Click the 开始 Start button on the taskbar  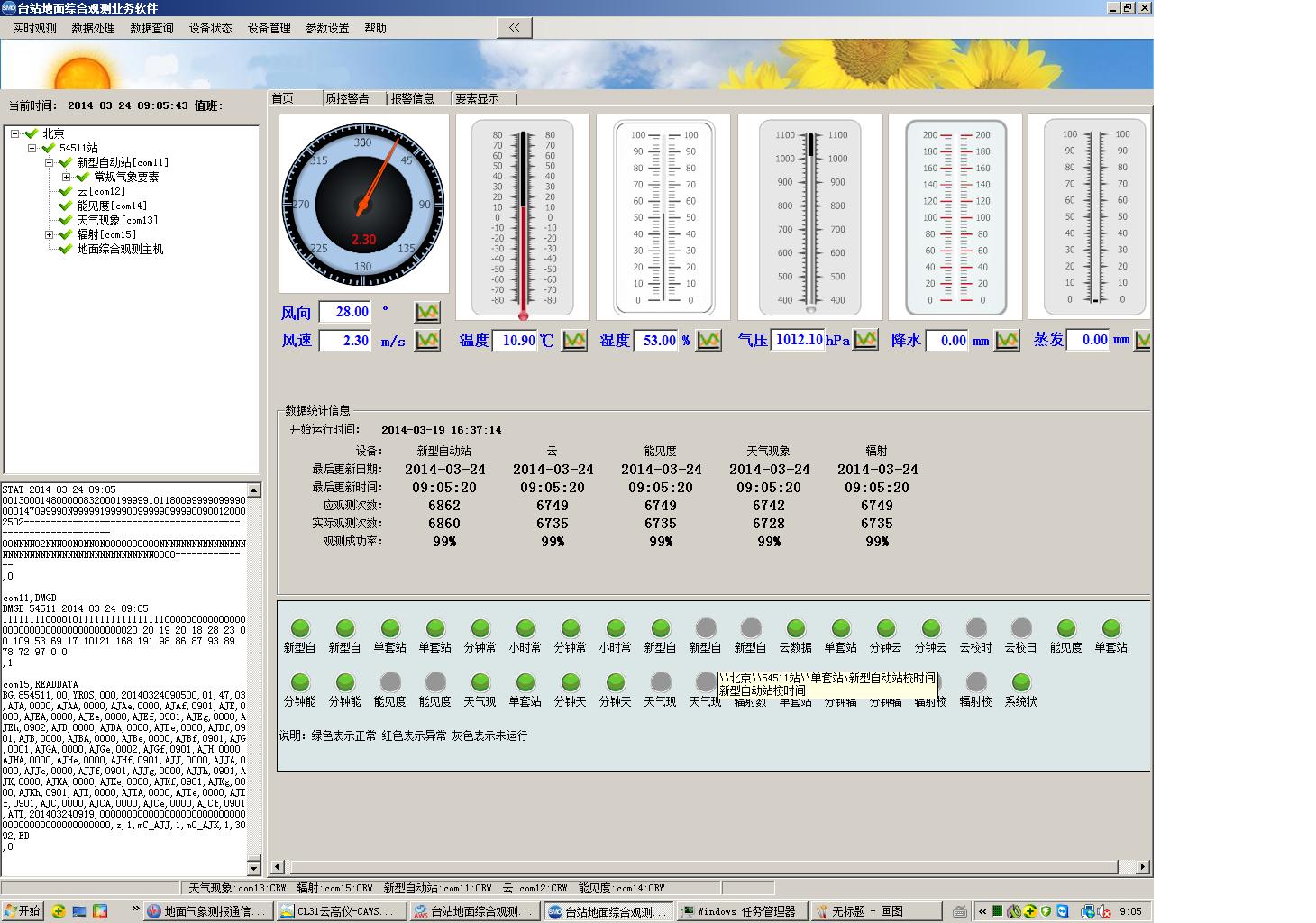pos(23,911)
